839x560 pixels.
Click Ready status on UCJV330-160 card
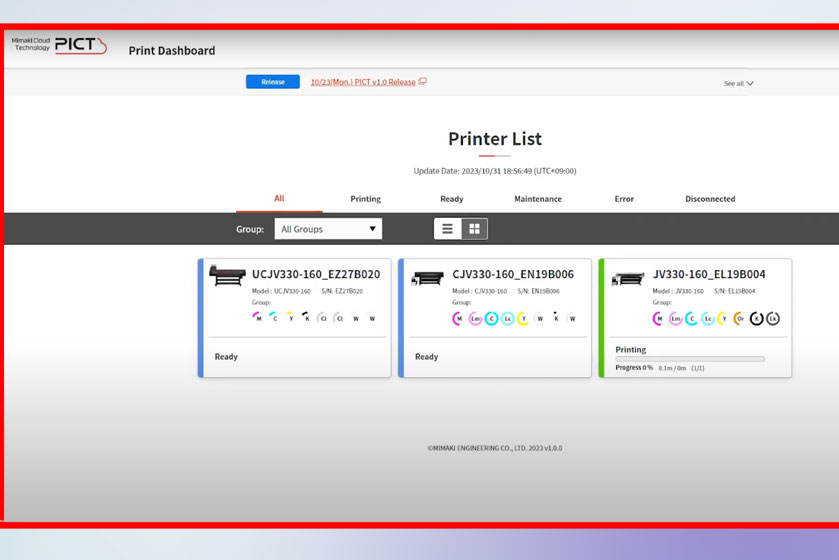(x=226, y=357)
